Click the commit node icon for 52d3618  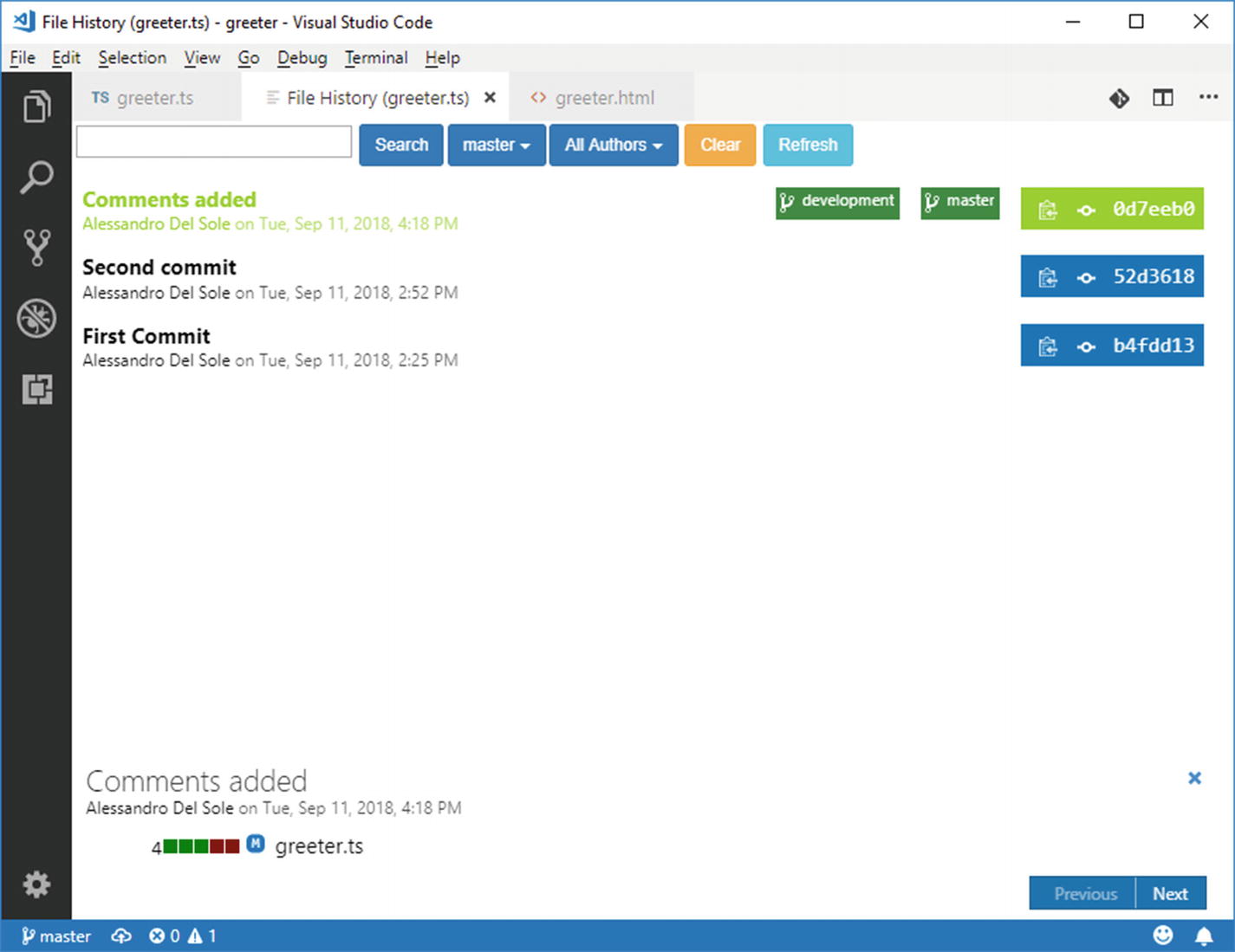coord(1086,278)
